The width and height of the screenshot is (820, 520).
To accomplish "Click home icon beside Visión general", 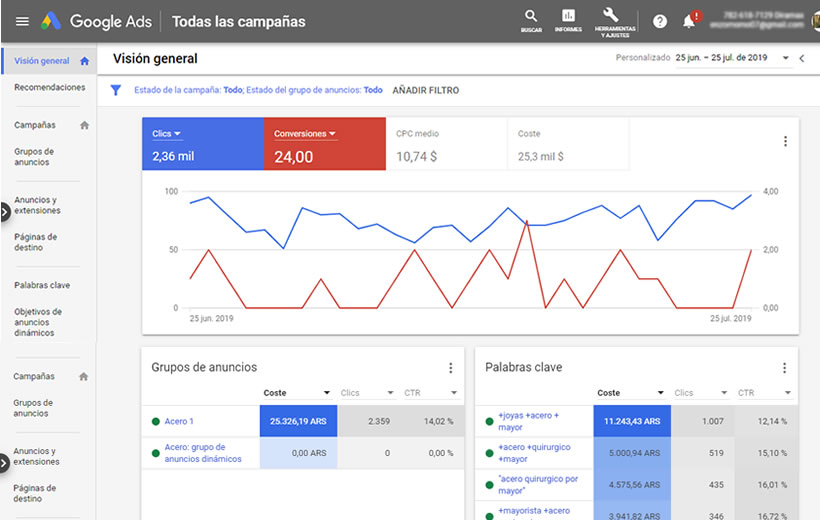I will pos(84,61).
